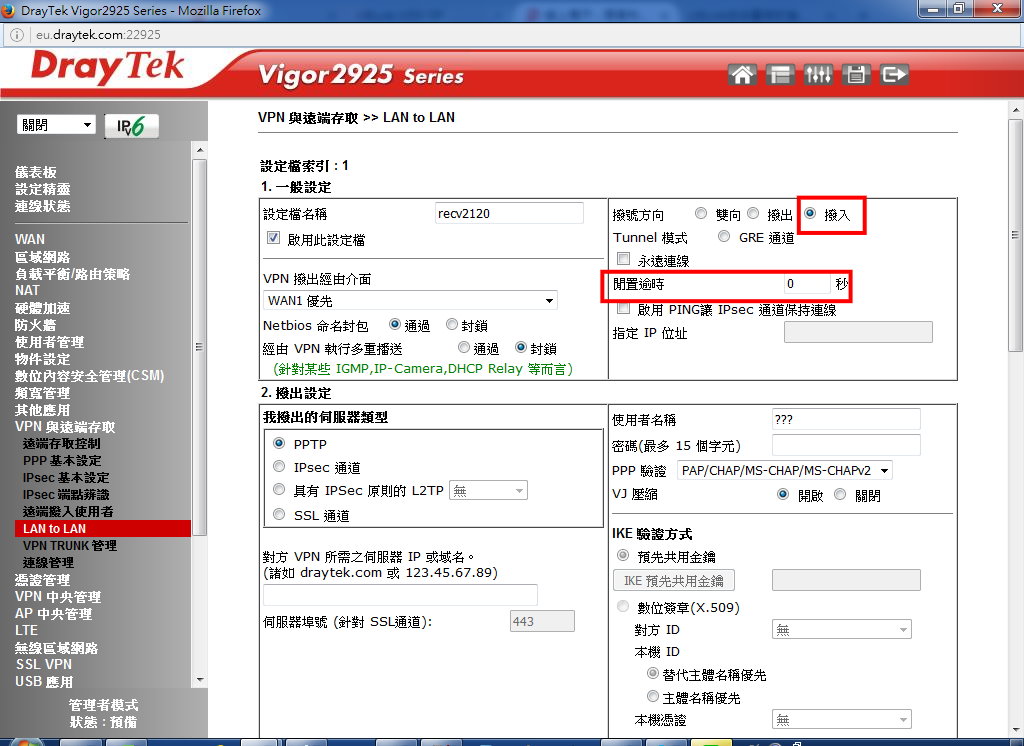Expand the PPP 驗證 dropdown
This screenshot has height=746, width=1024.
(784, 470)
